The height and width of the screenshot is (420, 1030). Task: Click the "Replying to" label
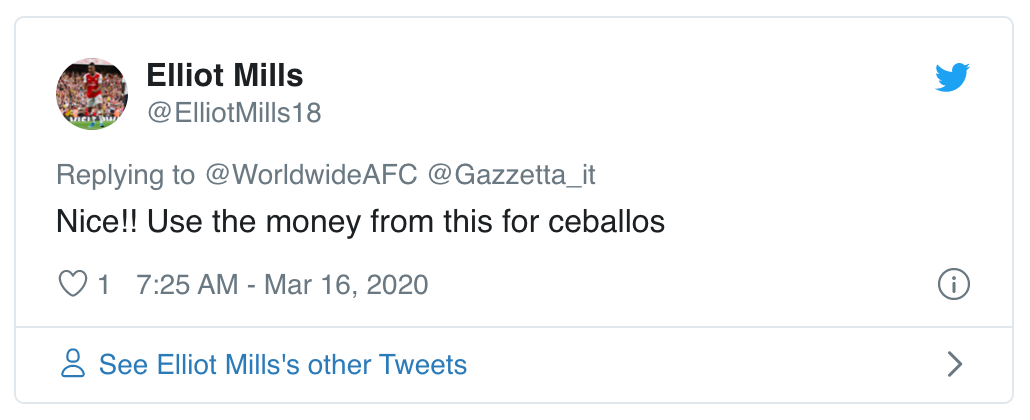(126, 174)
